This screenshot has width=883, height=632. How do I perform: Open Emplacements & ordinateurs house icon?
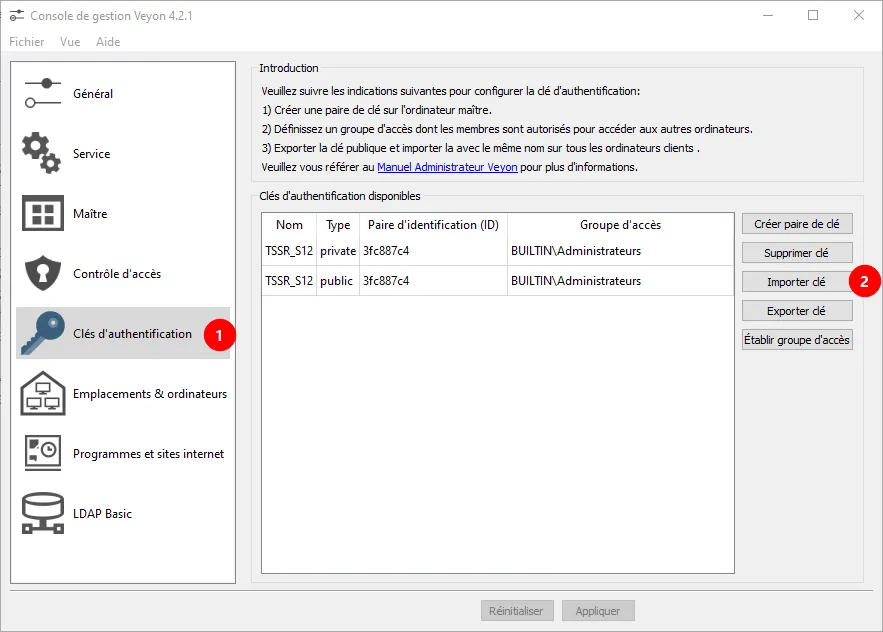click(43, 393)
